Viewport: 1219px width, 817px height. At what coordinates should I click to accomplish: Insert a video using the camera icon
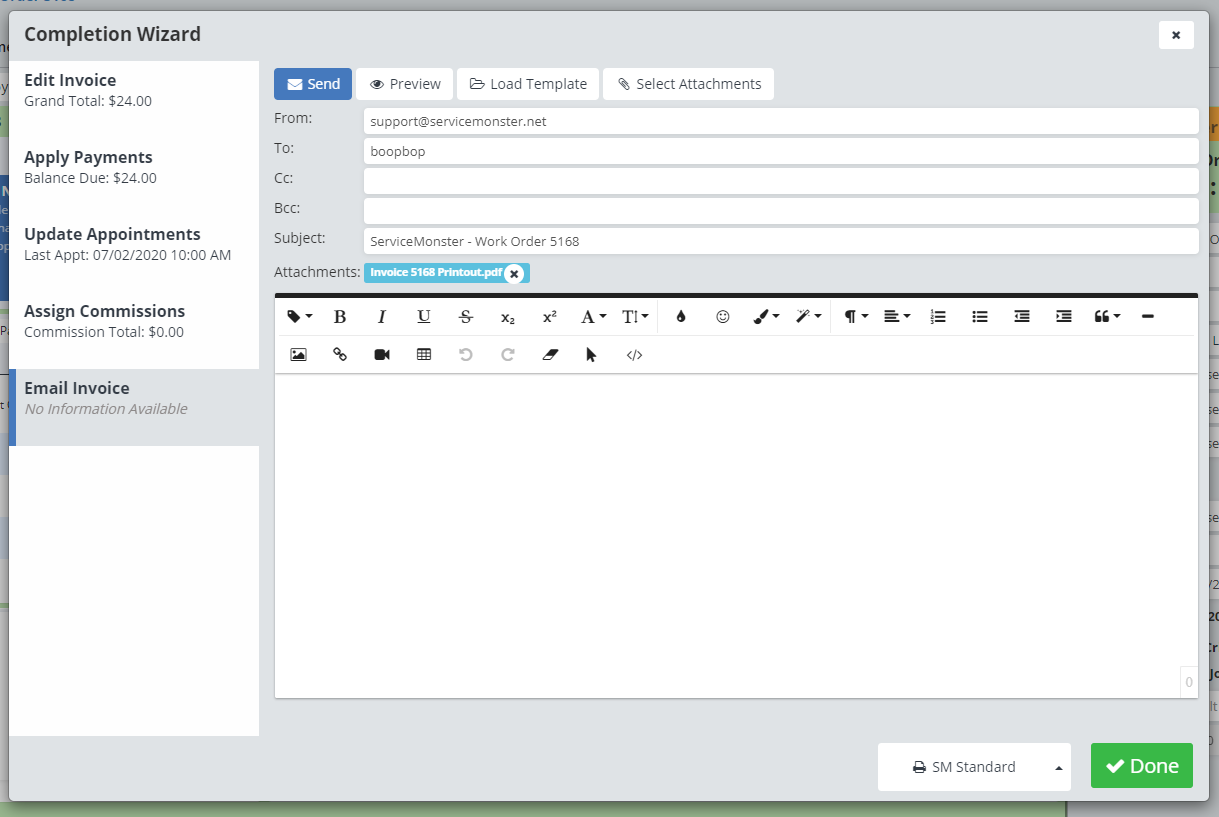click(382, 355)
